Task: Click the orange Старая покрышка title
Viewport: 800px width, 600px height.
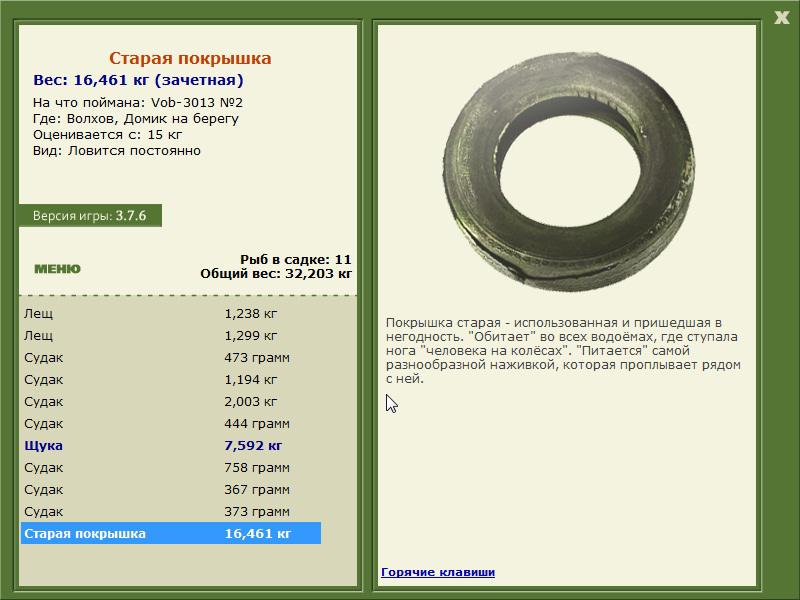Action: tap(190, 58)
